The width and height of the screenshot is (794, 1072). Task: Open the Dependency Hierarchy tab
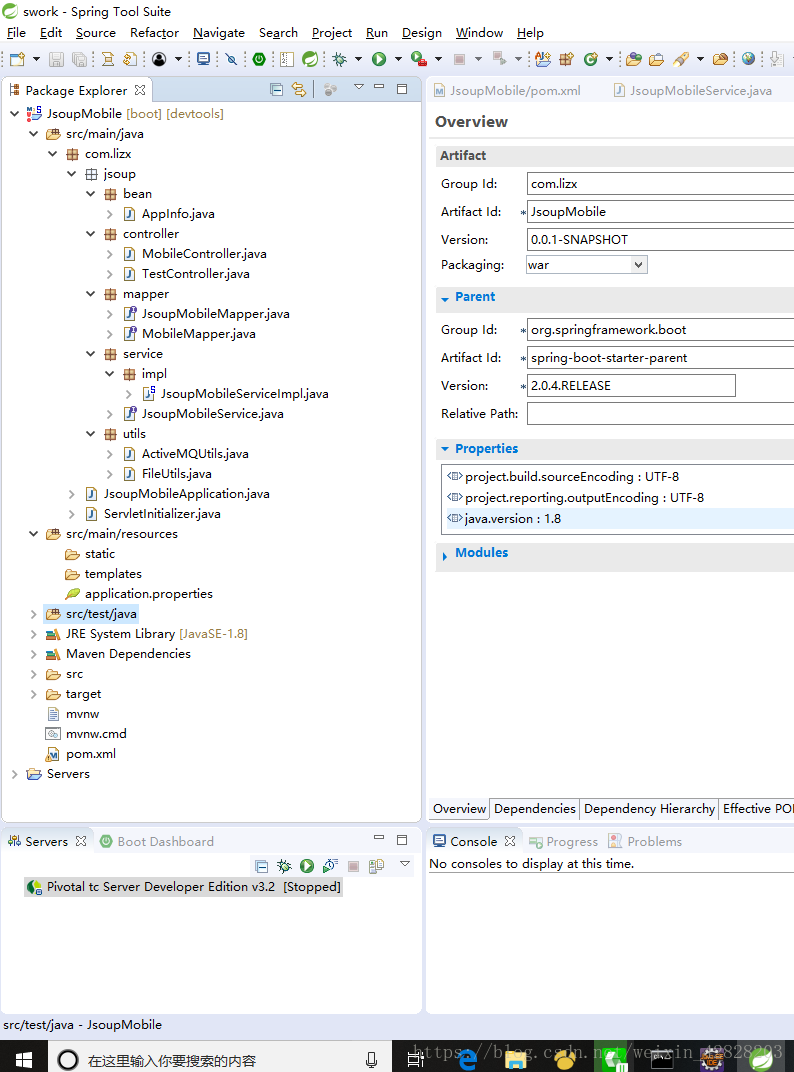tap(649, 809)
